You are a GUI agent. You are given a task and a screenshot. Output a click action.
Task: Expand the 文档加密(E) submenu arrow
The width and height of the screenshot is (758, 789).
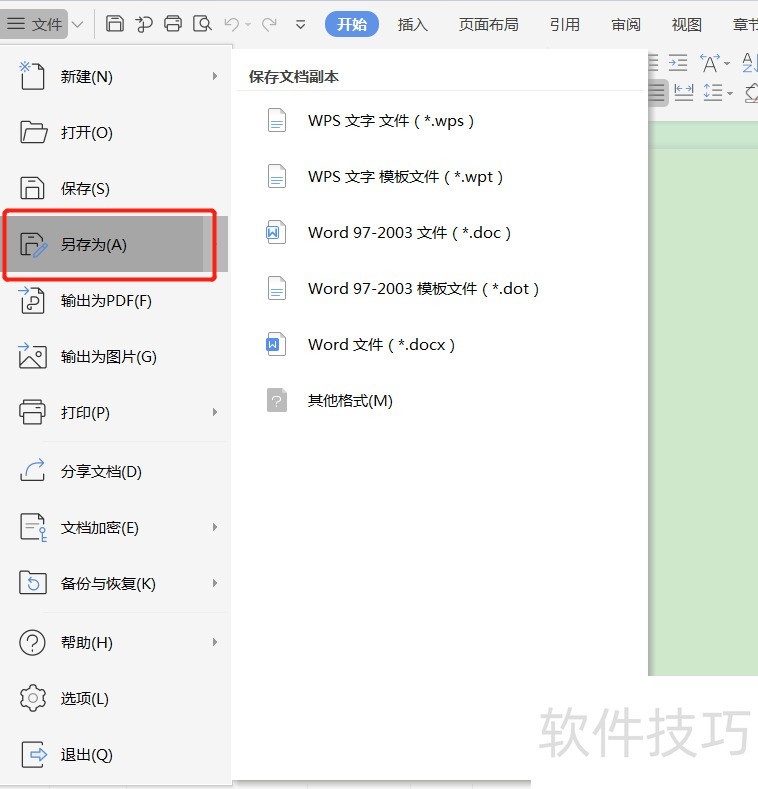click(x=215, y=527)
